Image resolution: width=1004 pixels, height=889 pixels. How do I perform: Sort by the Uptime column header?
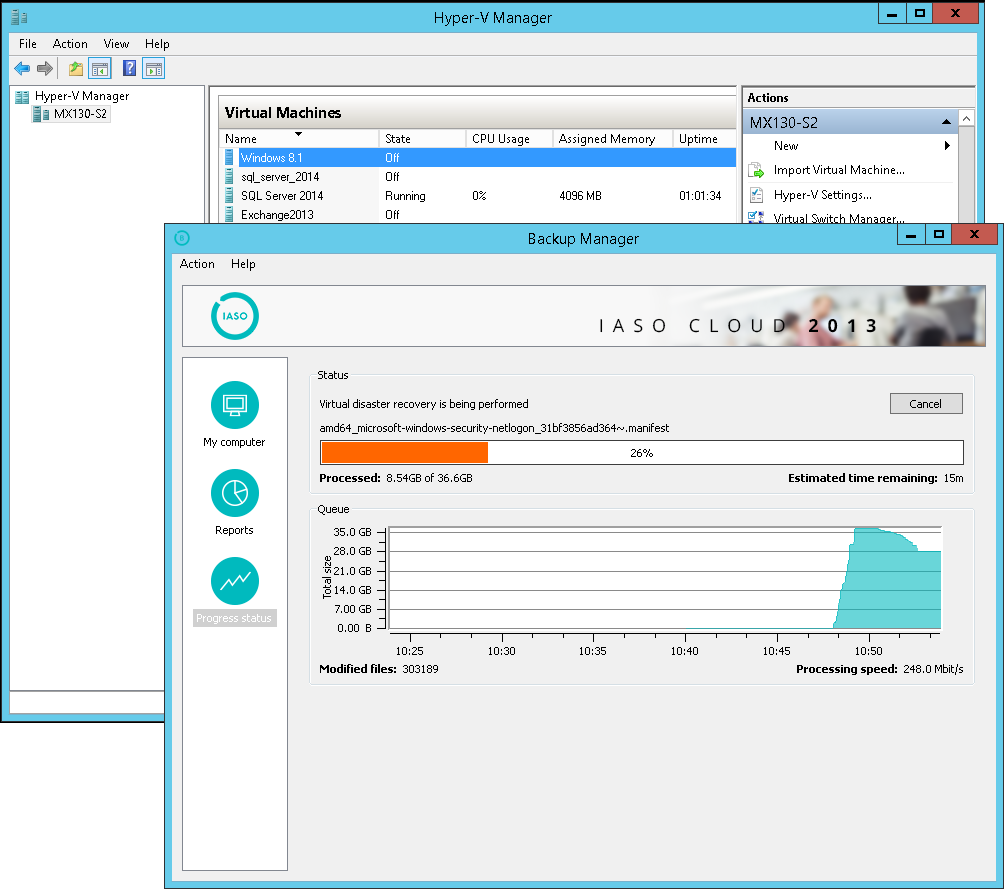(704, 139)
